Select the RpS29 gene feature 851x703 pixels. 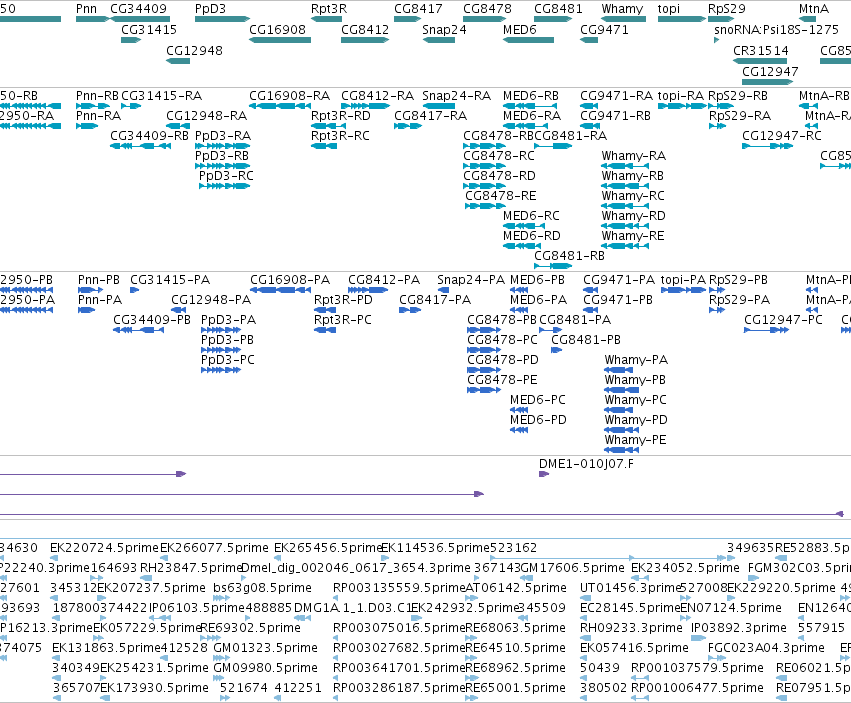tap(721, 19)
